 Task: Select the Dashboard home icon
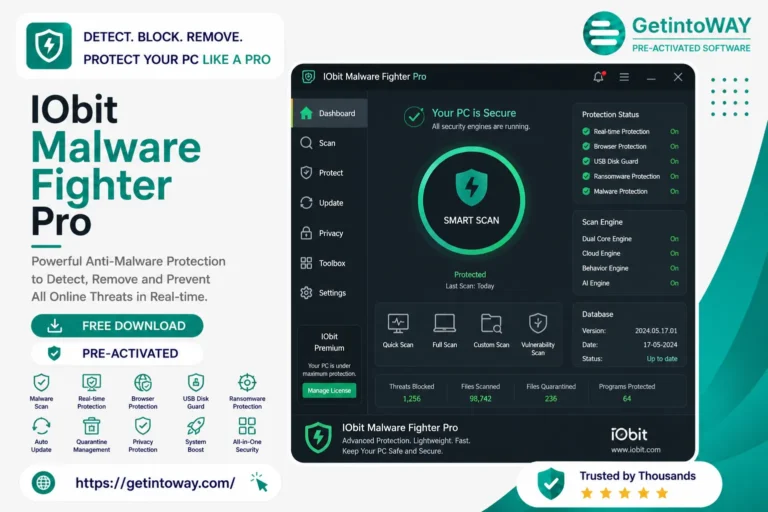(x=306, y=113)
